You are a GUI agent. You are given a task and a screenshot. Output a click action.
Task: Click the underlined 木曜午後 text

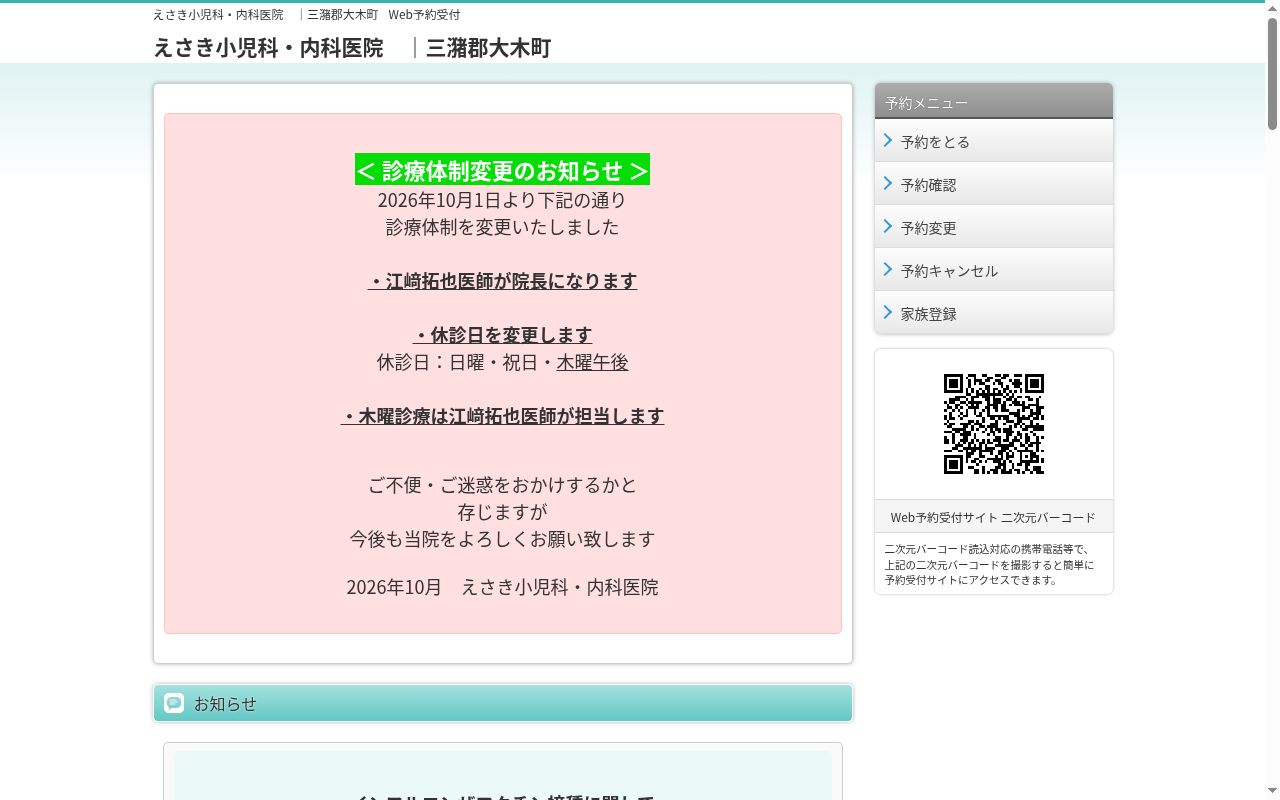pyautogui.click(x=592, y=362)
